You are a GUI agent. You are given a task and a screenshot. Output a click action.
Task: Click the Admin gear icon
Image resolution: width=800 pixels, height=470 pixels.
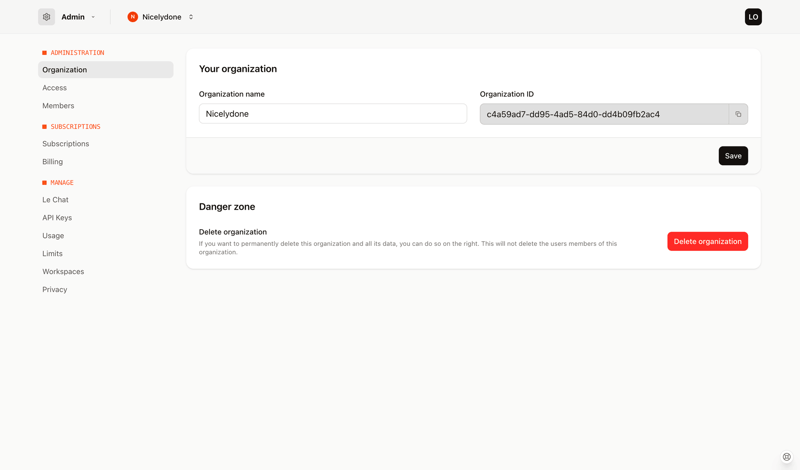coord(46,17)
